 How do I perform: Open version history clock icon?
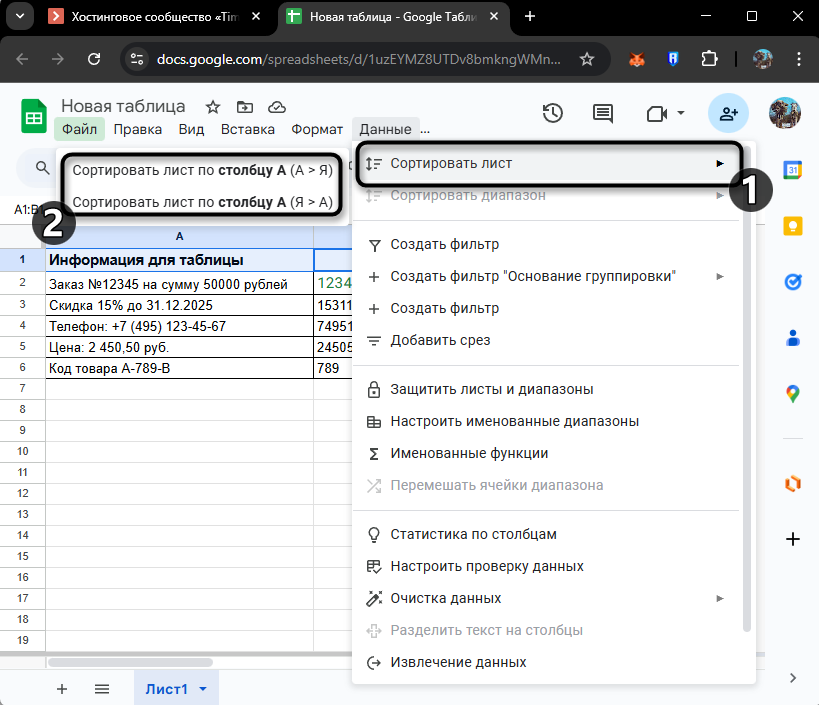pos(553,113)
